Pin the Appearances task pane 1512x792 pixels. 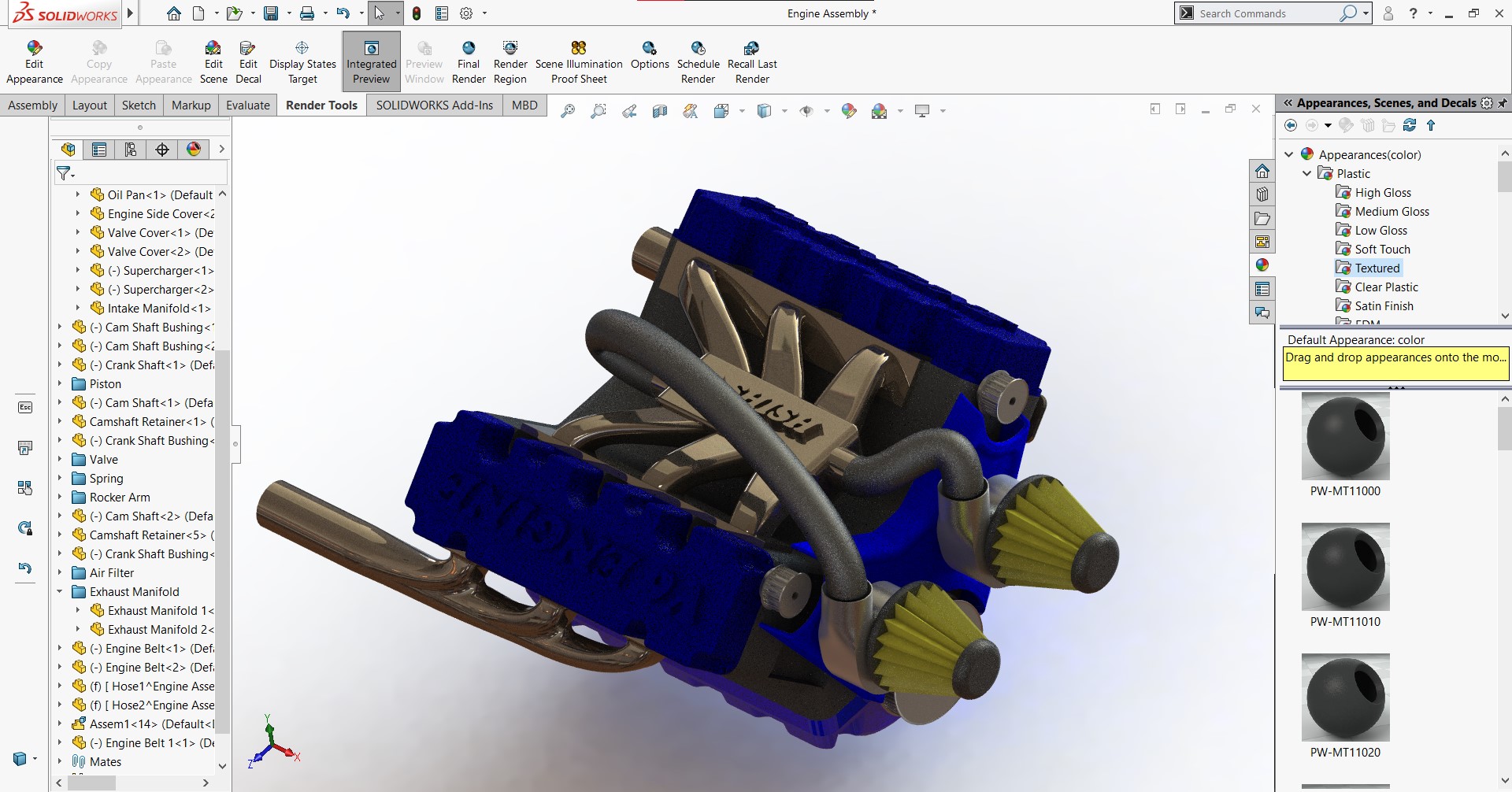coord(1503,103)
